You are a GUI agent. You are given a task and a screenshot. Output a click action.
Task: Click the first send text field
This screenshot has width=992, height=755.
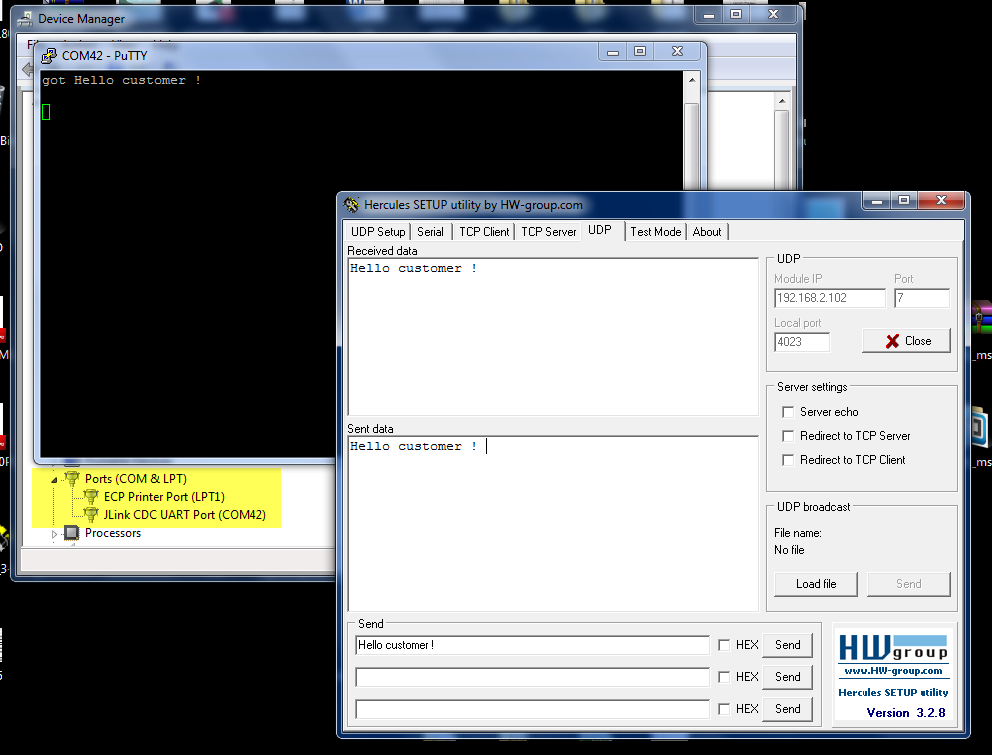pos(532,645)
